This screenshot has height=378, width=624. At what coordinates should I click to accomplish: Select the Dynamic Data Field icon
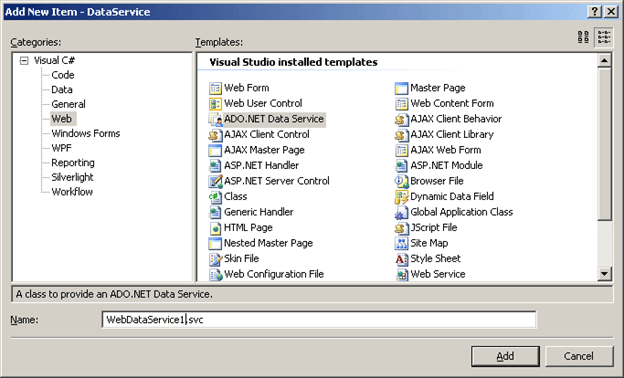click(x=401, y=197)
